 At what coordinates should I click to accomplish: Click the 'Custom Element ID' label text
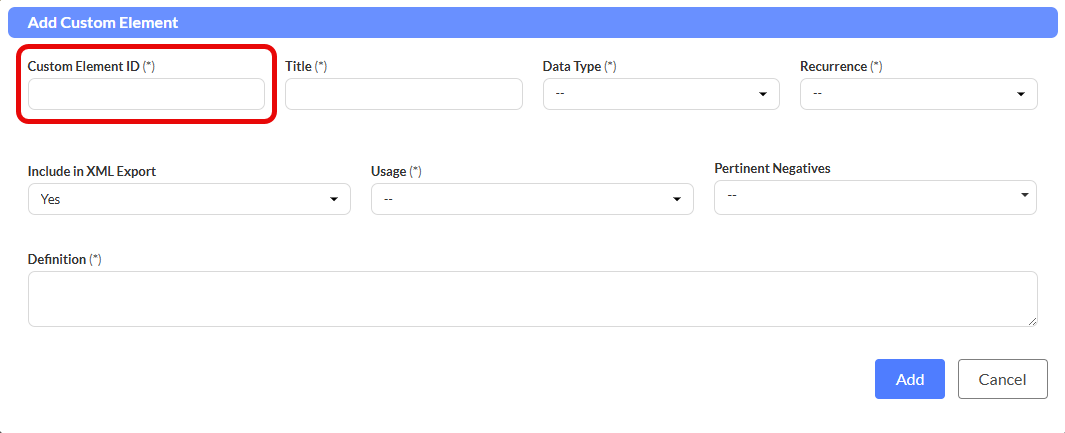pyautogui.click(x=83, y=66)
